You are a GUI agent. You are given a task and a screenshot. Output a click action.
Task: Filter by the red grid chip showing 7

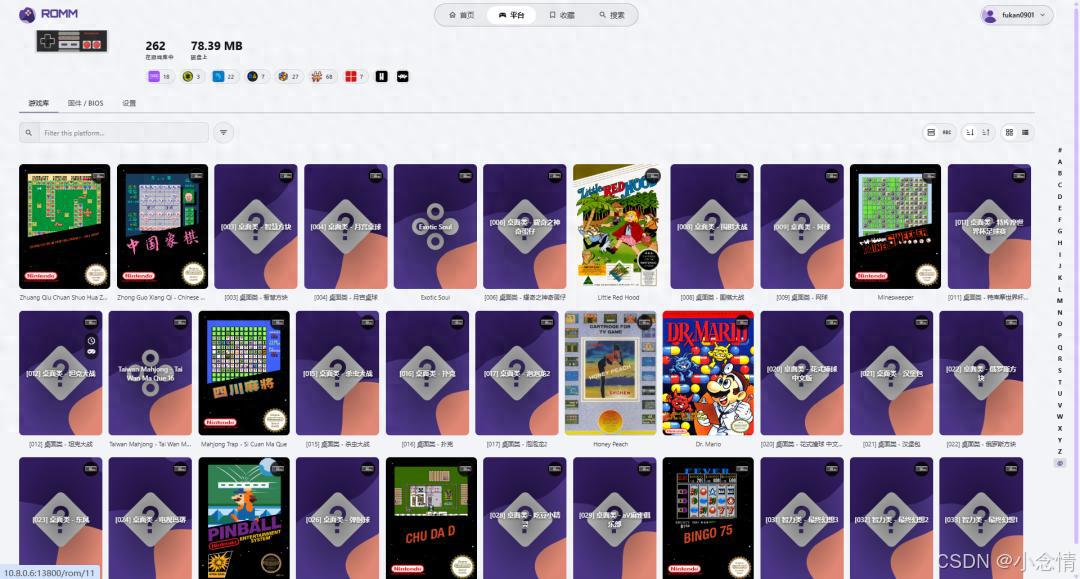354,76
